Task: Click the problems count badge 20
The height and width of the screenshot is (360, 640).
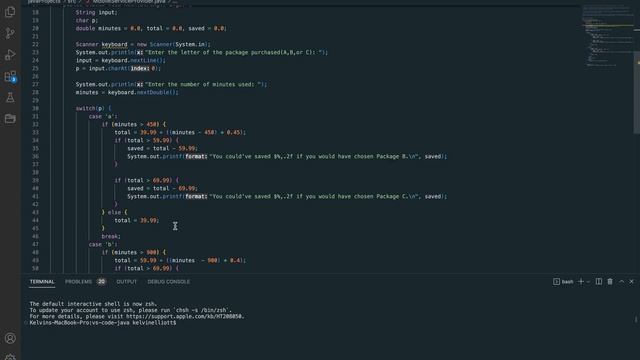Action: click(x=101, y=282)
